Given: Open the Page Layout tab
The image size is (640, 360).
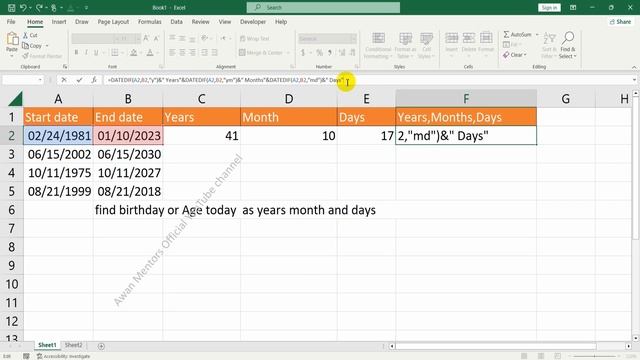Looking at the screenshot, I should [113, 22].
